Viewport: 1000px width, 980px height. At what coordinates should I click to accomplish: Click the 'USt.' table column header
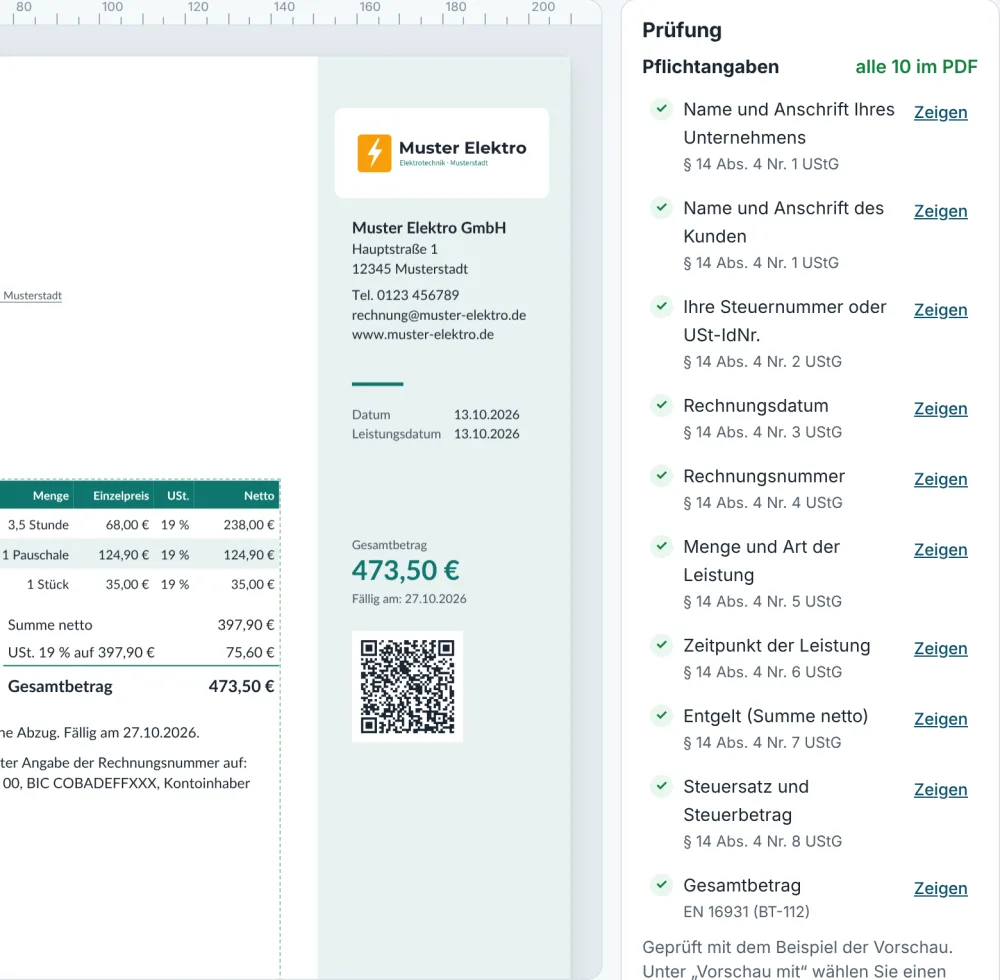point(178,495)
